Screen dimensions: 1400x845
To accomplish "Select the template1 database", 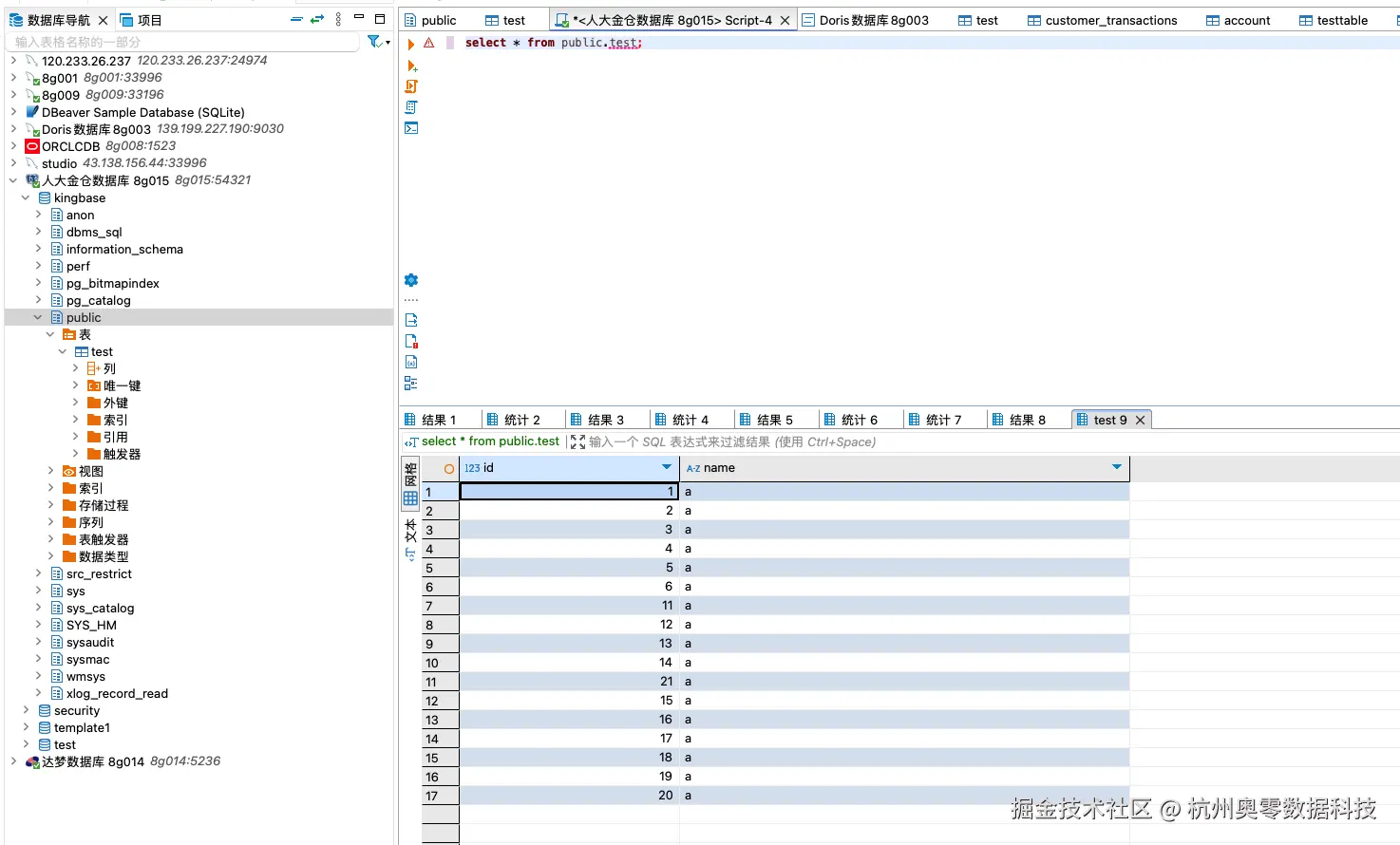I will (x=82, y=727).
